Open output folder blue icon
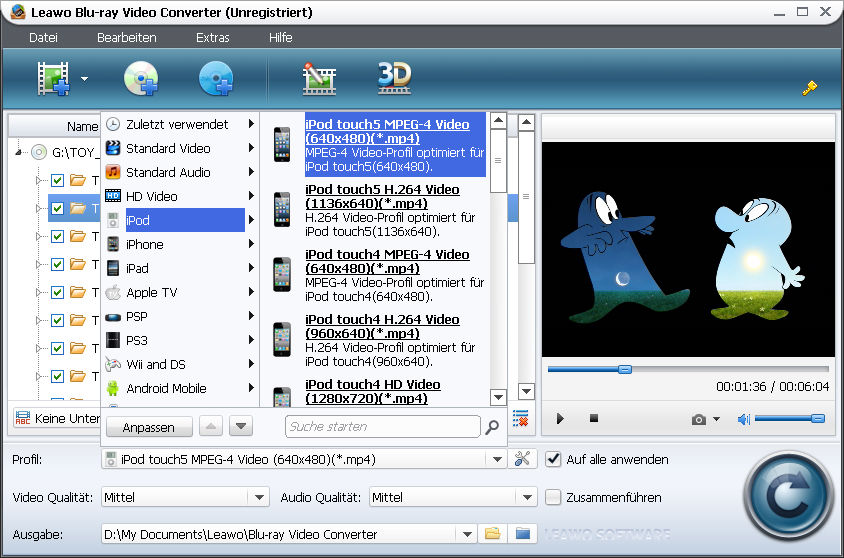 (523, 534)
